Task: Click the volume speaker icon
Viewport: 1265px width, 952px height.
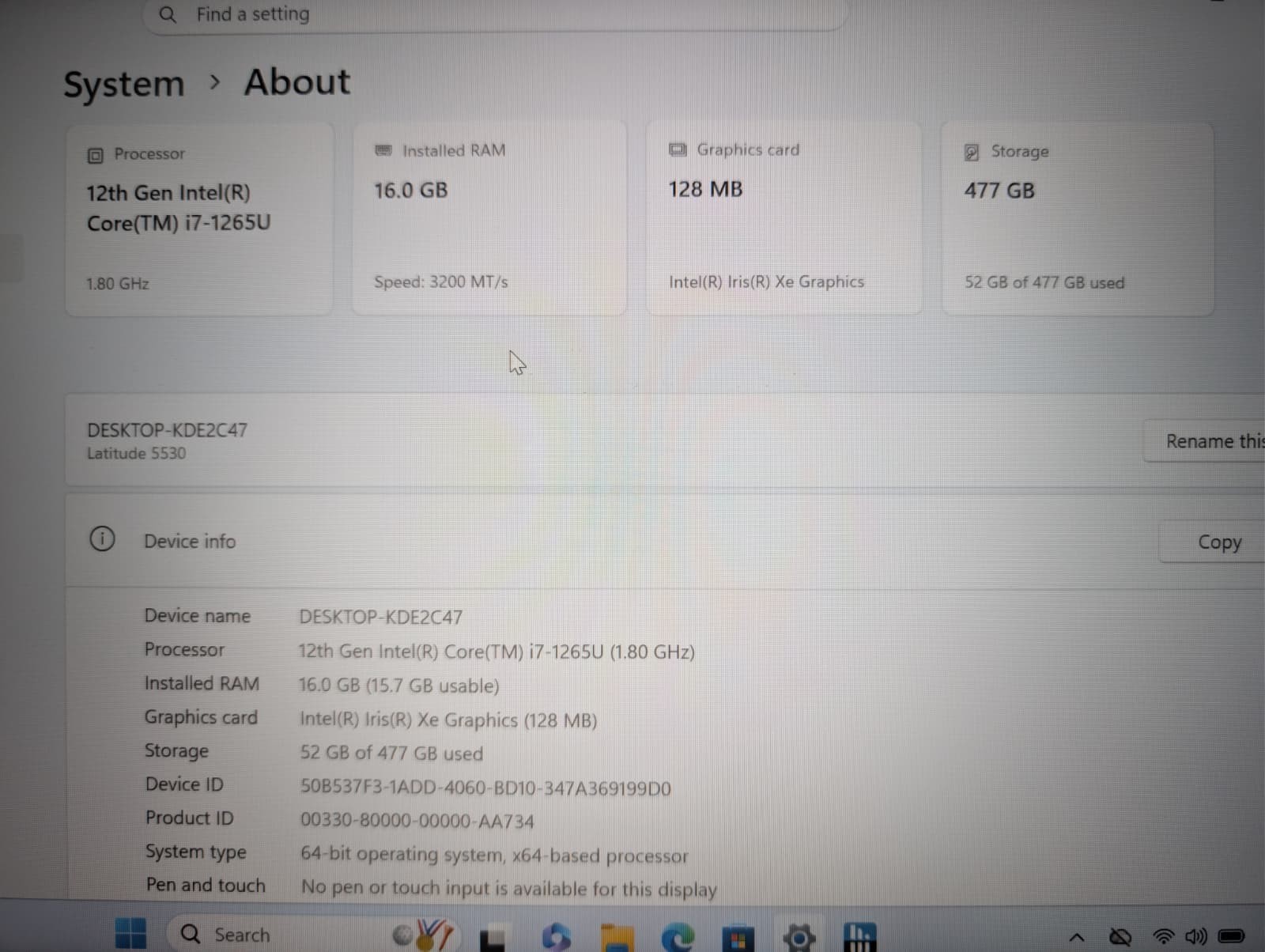Action: (x=1195, y=937)
